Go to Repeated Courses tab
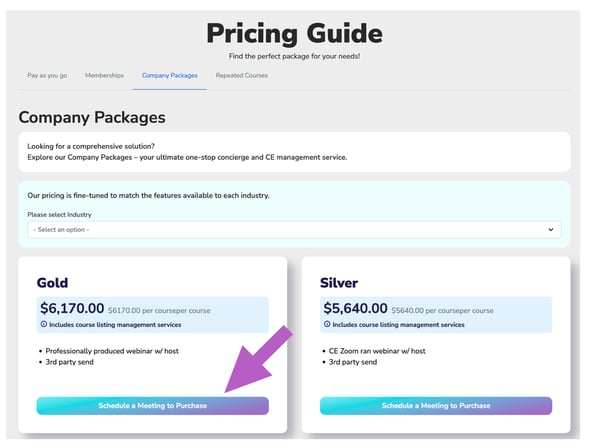 coord(242,75)
